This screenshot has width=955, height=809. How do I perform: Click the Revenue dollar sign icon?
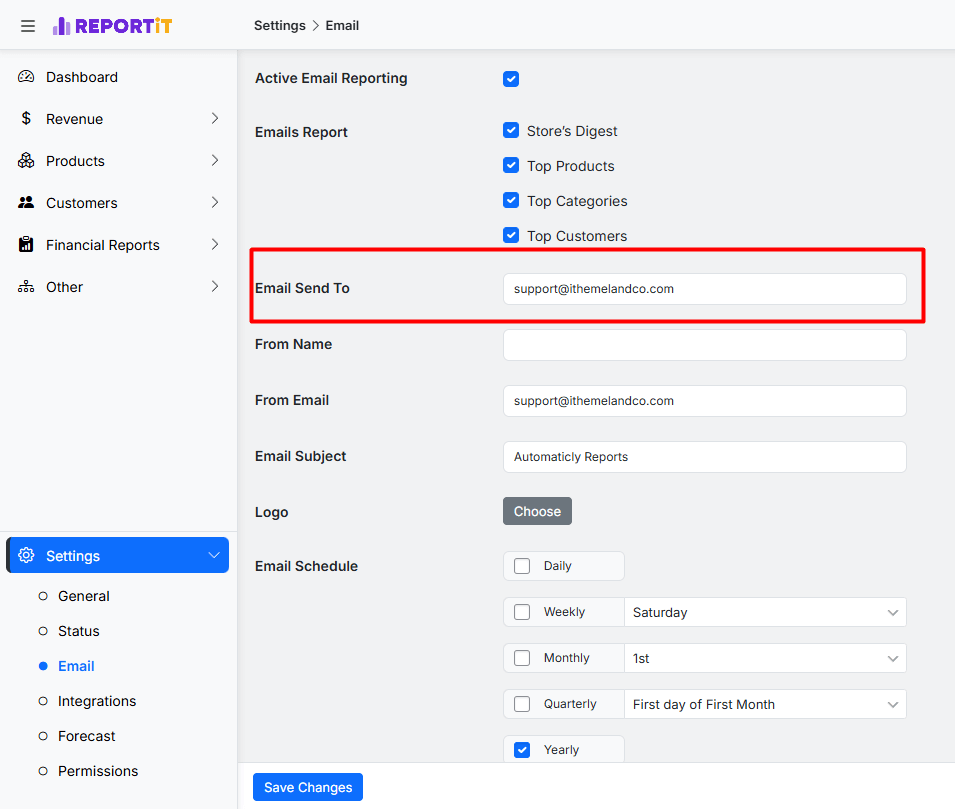(x=26, y=119)
